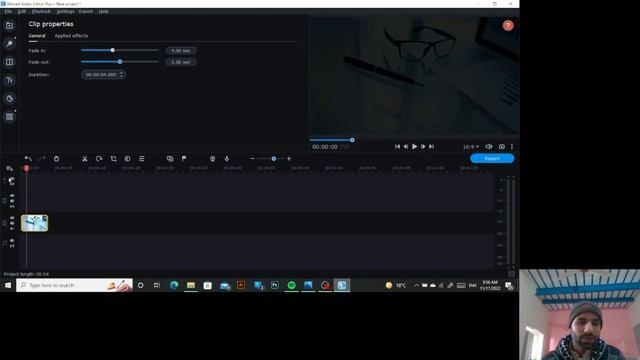Click the preview volume speaker icon

coord(489,147)
